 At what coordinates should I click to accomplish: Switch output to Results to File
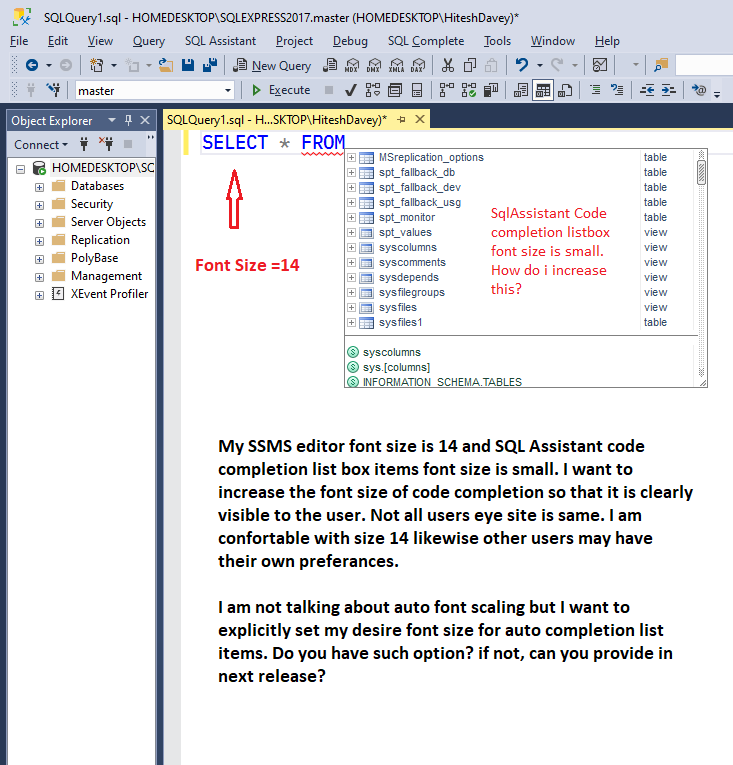pos(565,90)
